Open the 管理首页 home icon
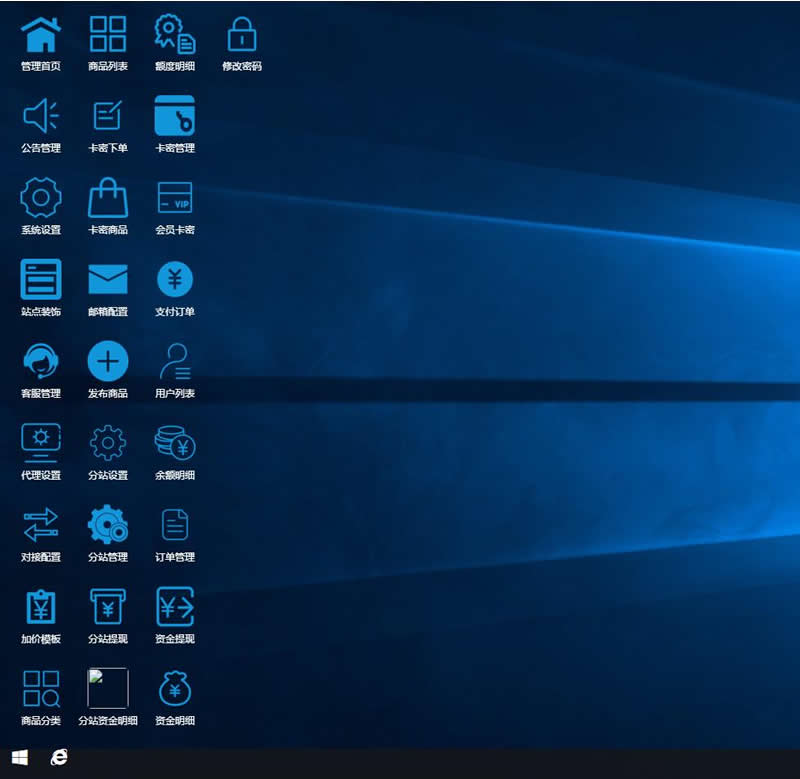The image size is (800, 779). [41, 35]
